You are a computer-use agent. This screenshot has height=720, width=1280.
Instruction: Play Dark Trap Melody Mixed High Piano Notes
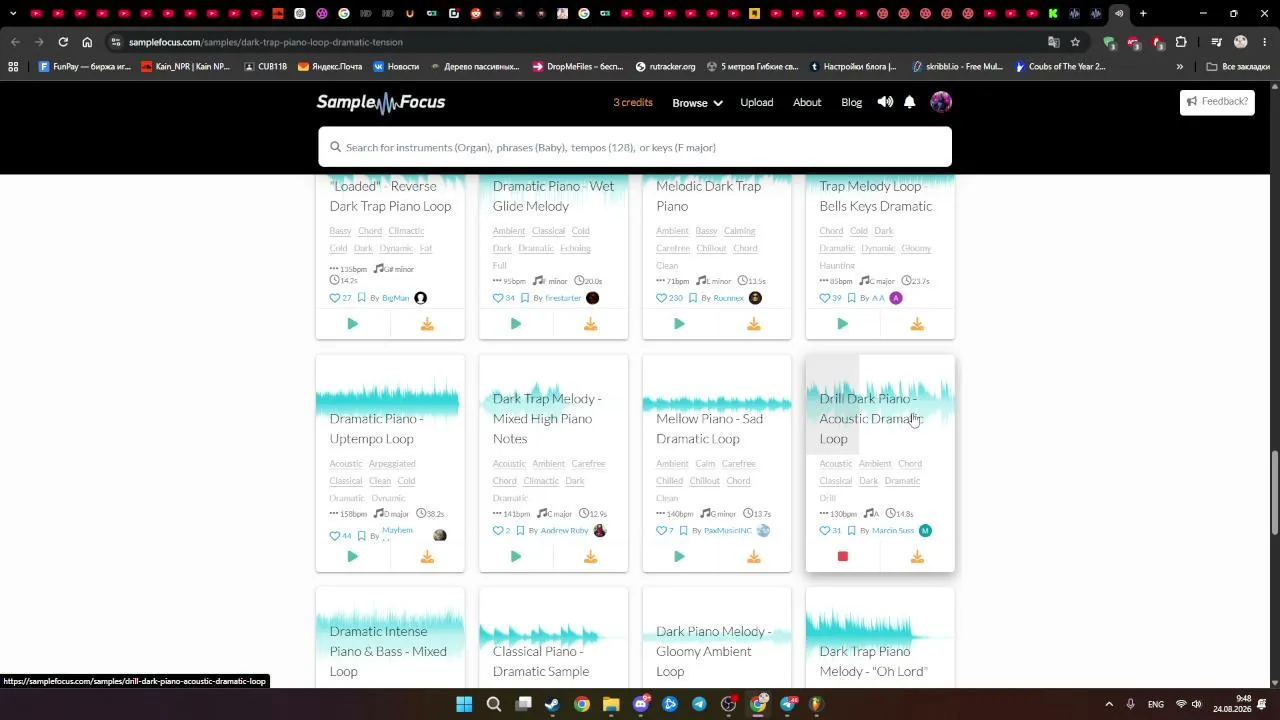point(515,556)
